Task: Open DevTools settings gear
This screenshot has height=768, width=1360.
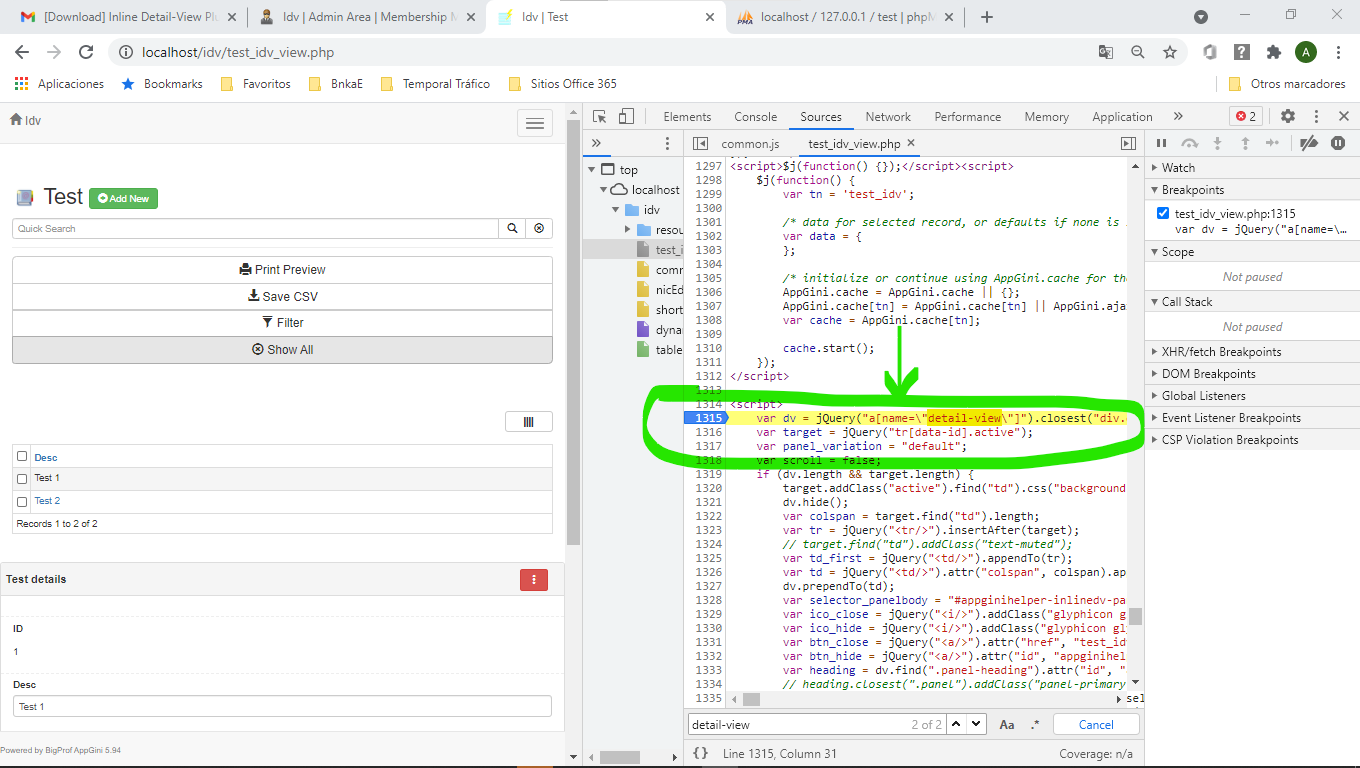Action: [1288, 116]
